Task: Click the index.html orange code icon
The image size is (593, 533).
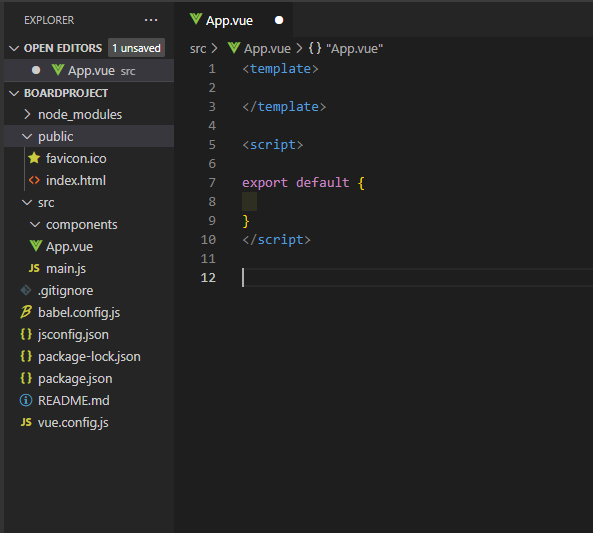Action: pyautogui.click(x=34, y=180)
